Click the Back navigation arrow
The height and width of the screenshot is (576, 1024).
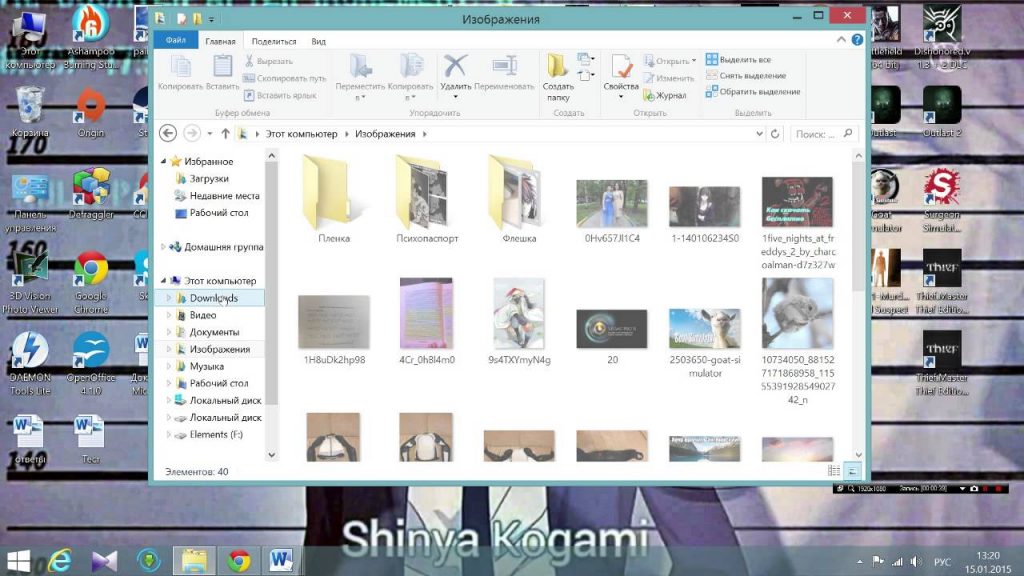click(168, 133)
